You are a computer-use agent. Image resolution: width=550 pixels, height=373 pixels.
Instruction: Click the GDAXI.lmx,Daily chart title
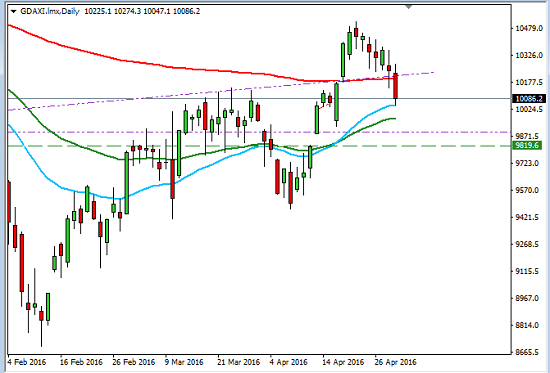point(50,11)
